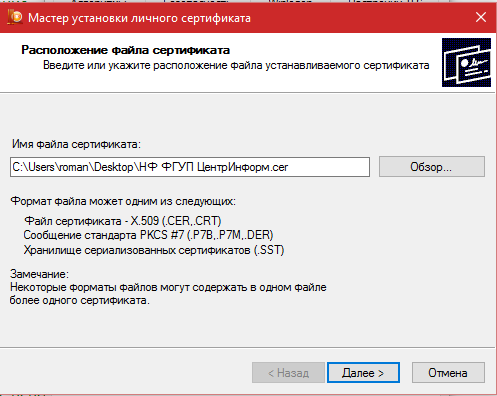
Task: Focus the certificate file name input field
Action: (190, 167)
